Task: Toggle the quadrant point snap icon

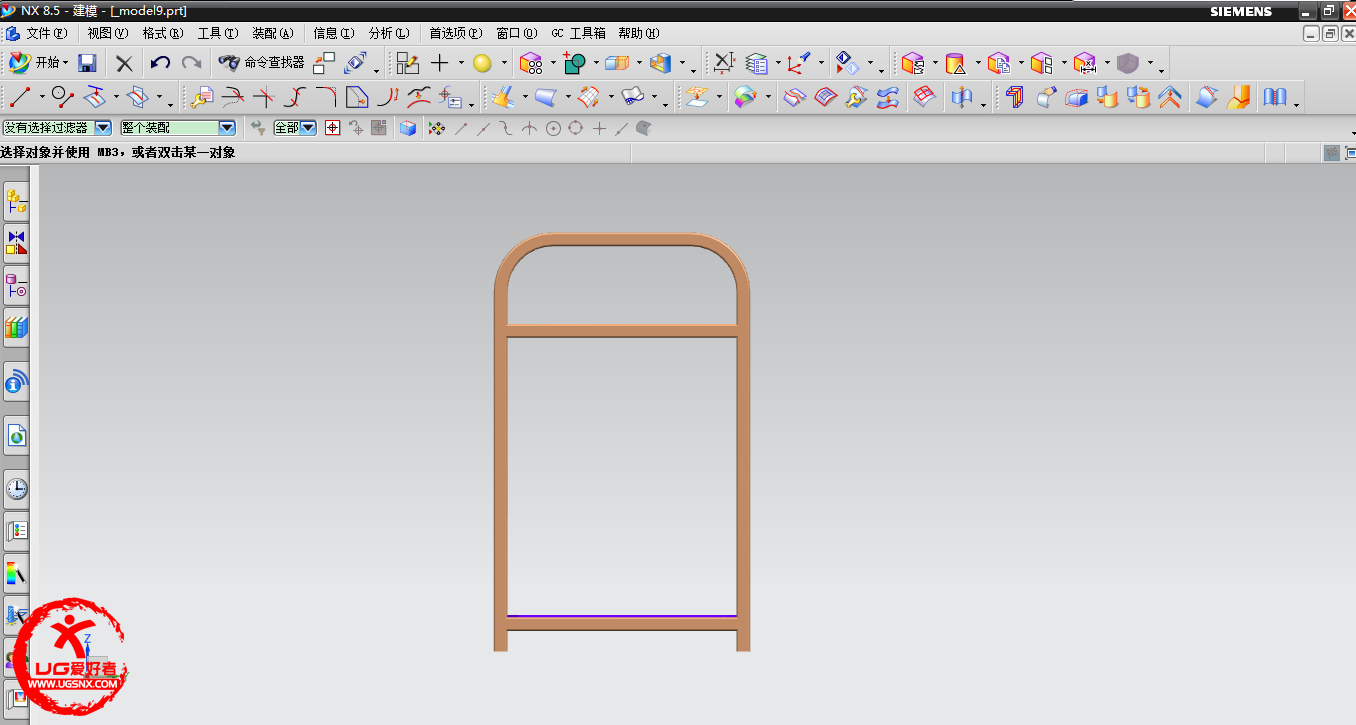Action: (x=575, y=128)
